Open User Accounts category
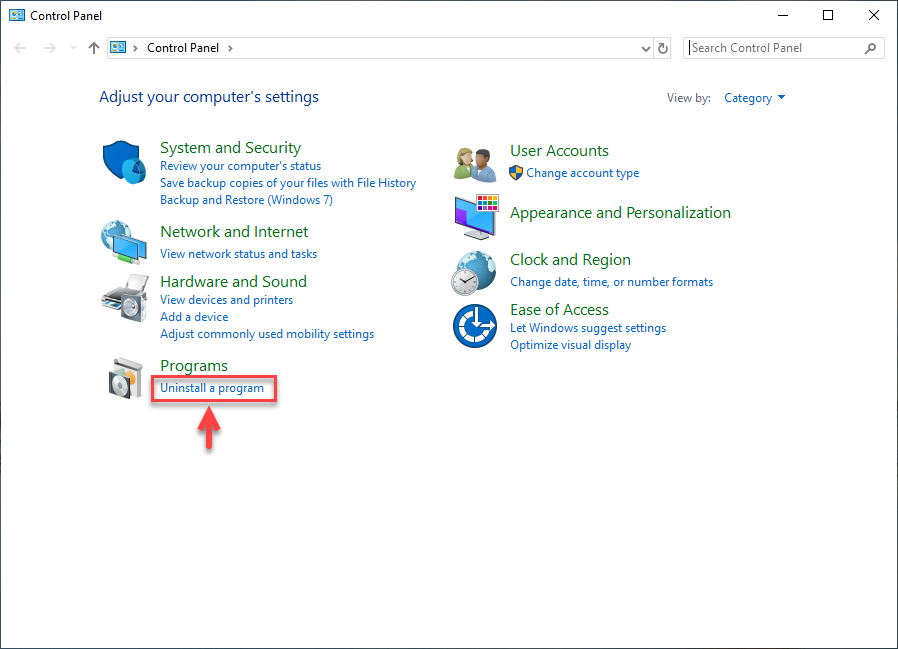Viewport: 898px width, 649px height. 560,151
